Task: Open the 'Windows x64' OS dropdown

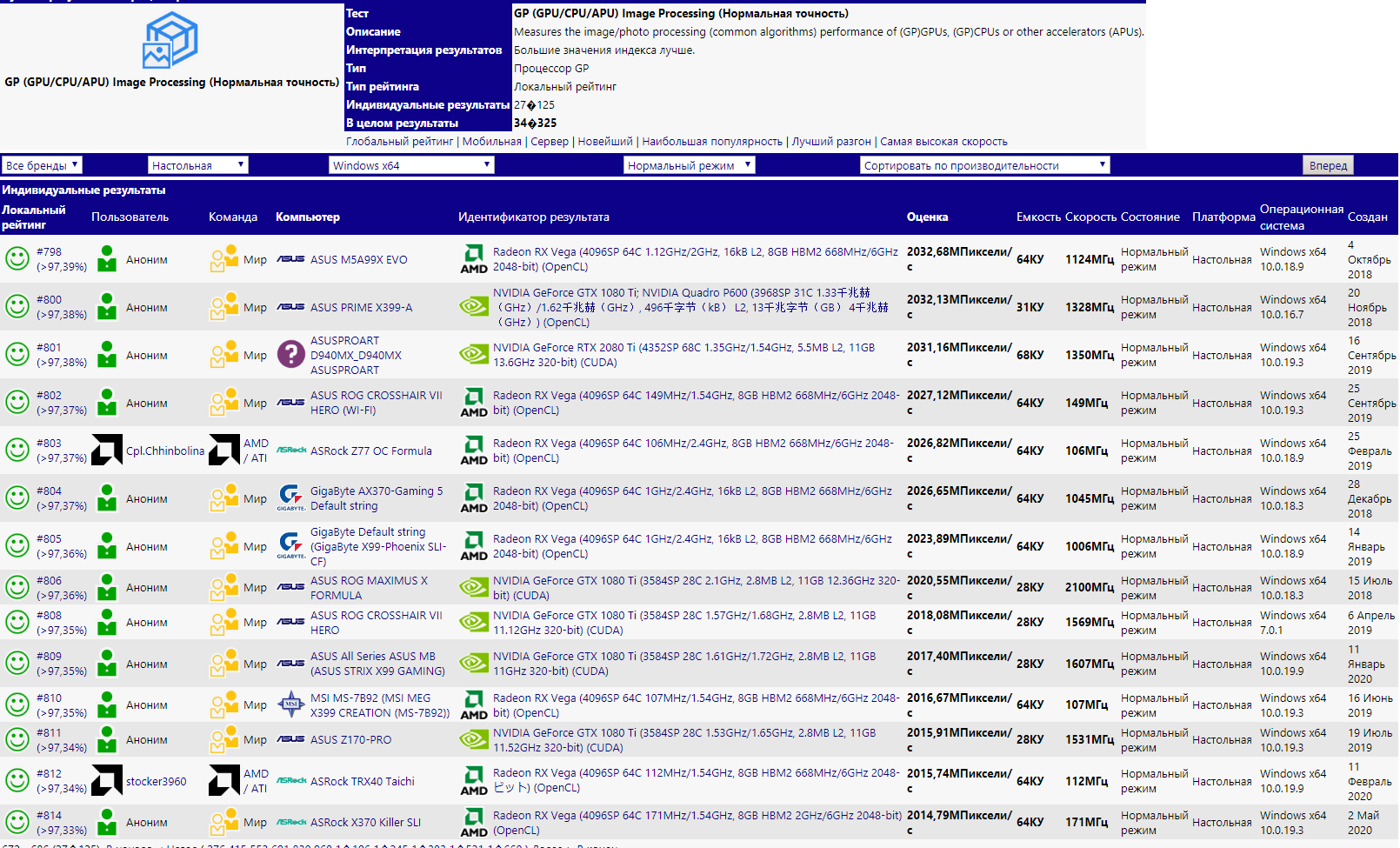Action: coord(412,165)
